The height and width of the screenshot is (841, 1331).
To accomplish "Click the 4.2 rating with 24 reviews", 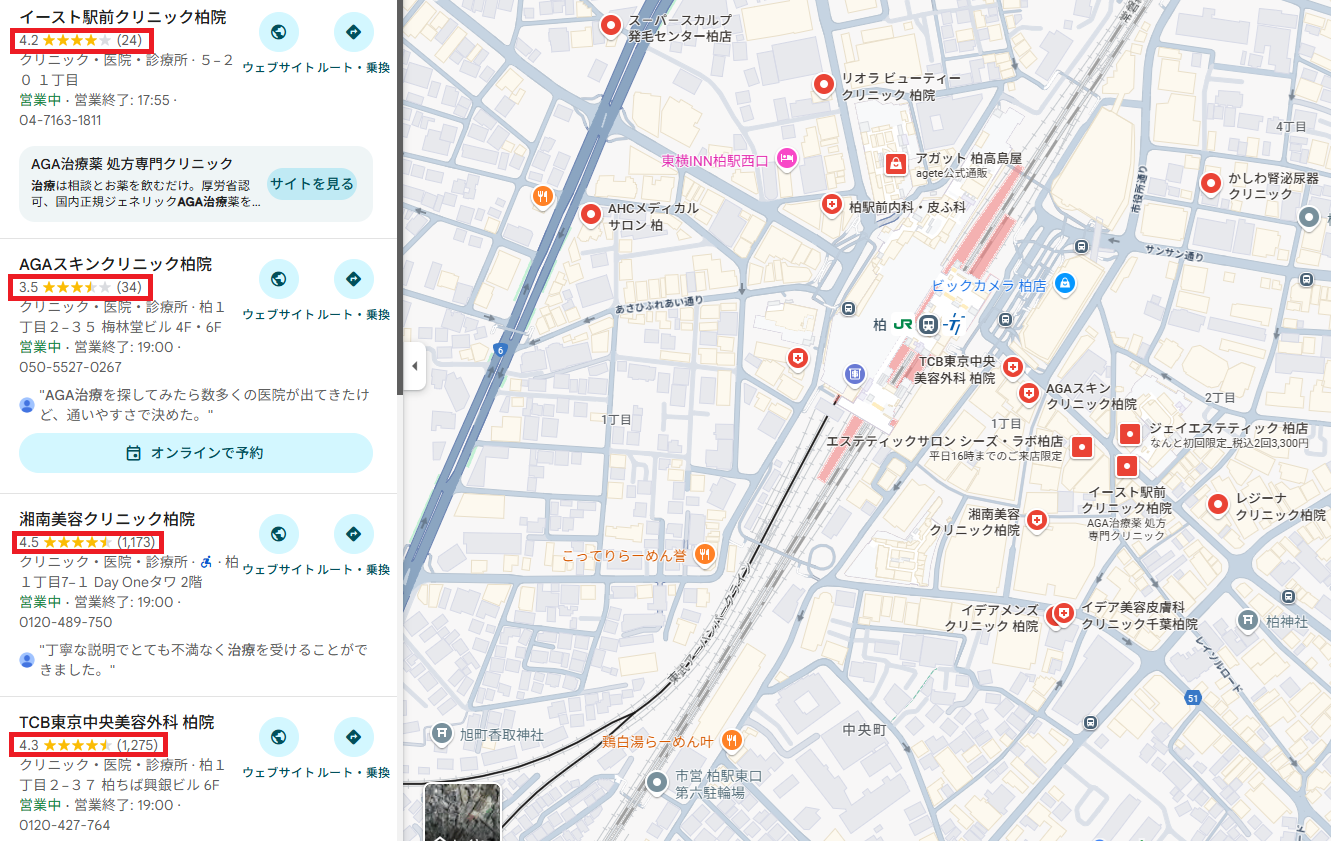I will click(x=81, y=40).
